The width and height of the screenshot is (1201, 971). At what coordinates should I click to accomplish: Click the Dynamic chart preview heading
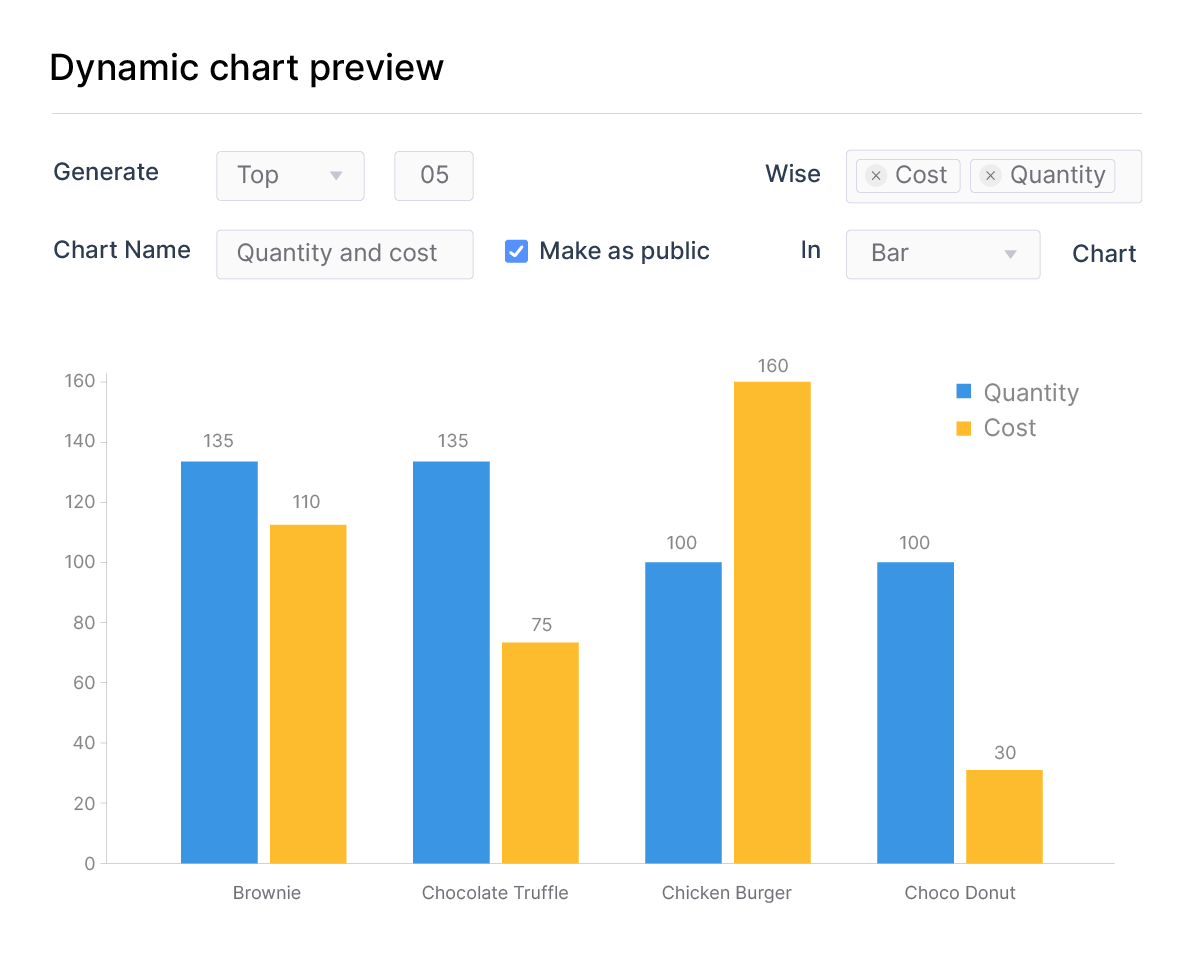point(247,67)
